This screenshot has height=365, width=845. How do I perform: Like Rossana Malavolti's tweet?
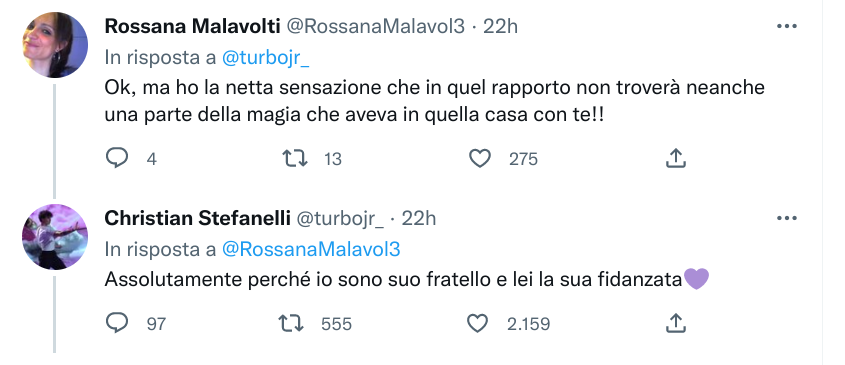pos(480,159)
